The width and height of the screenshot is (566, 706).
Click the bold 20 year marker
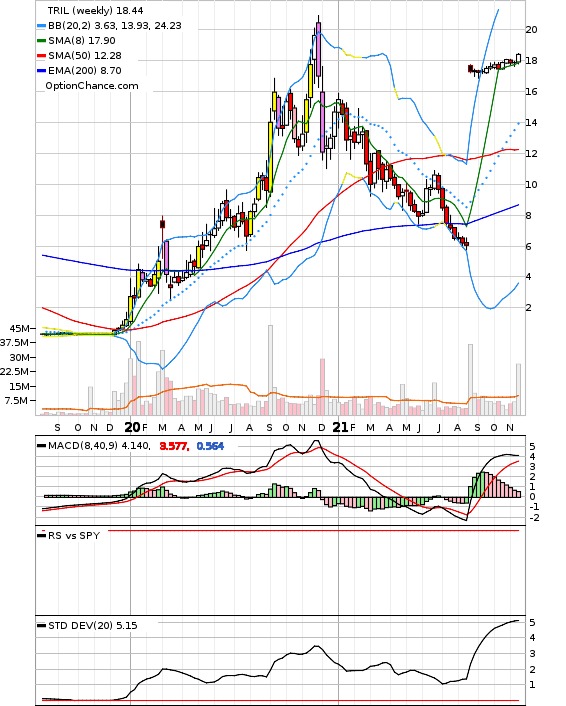coord(132,427)
